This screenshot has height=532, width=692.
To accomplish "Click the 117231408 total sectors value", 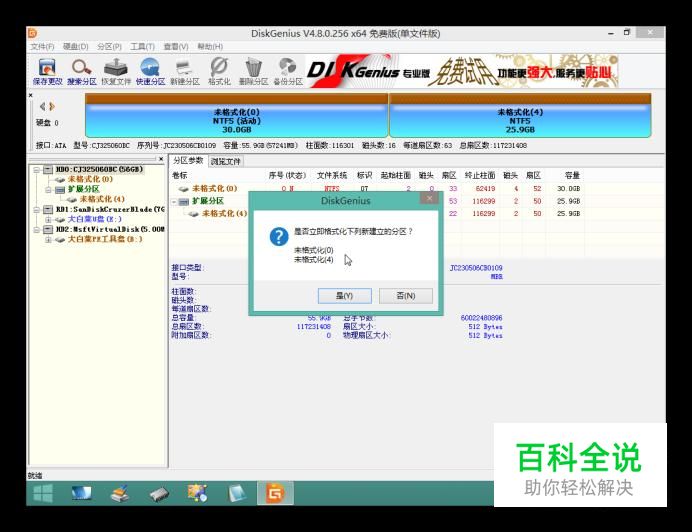I will pyautogui.click(x=313, y=327).
